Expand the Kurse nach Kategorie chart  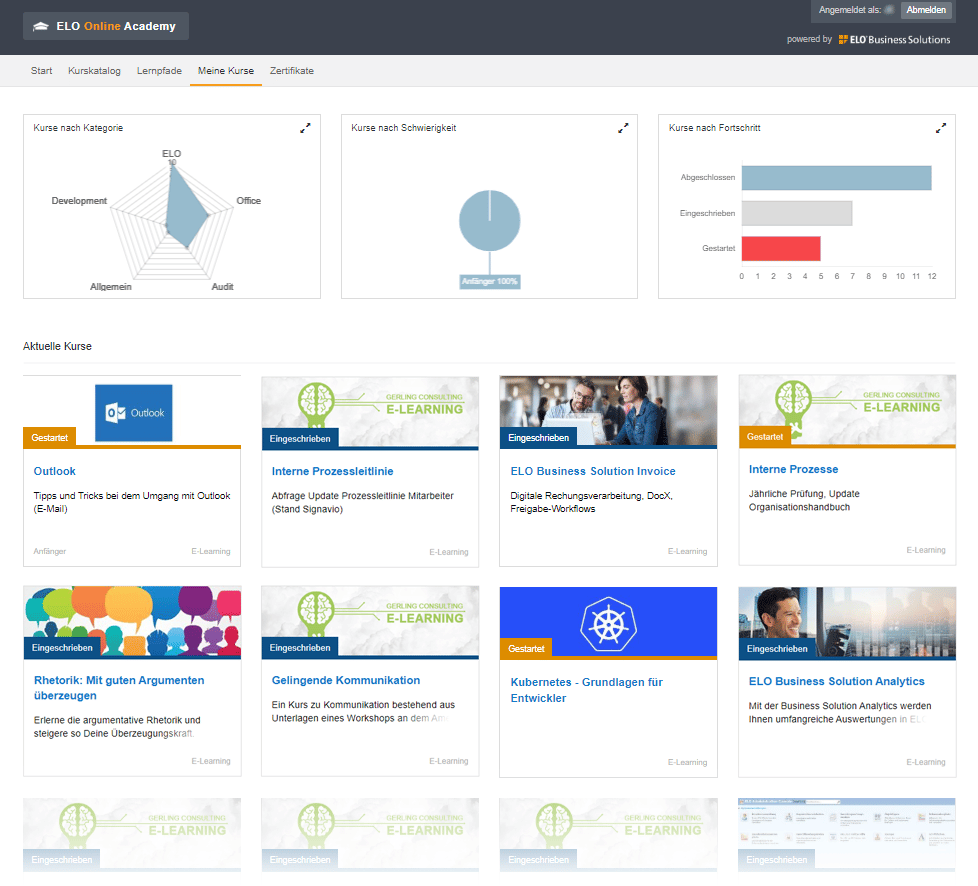click(305, 128)
